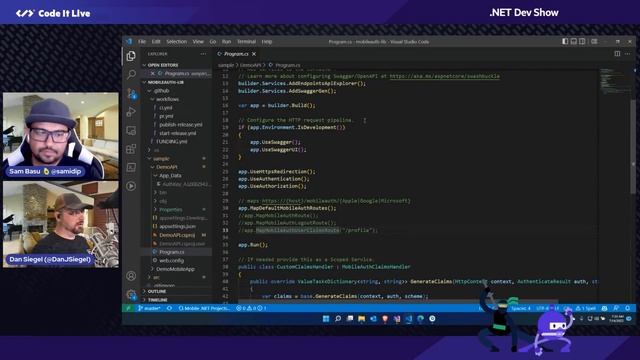Open the Accounts icon in the activity bar
The height and width of the screenshot is (360, 640).
pos(131,276)
